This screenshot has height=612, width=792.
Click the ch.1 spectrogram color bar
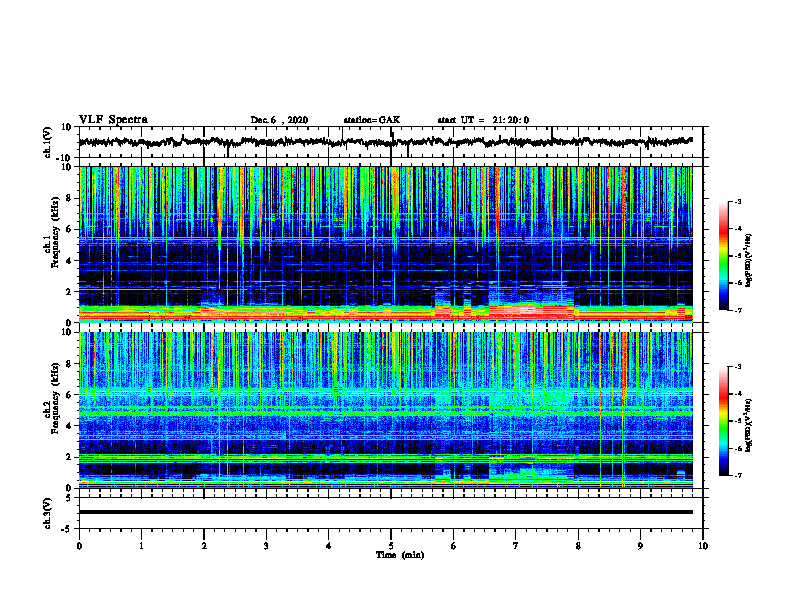click(723, 256)
